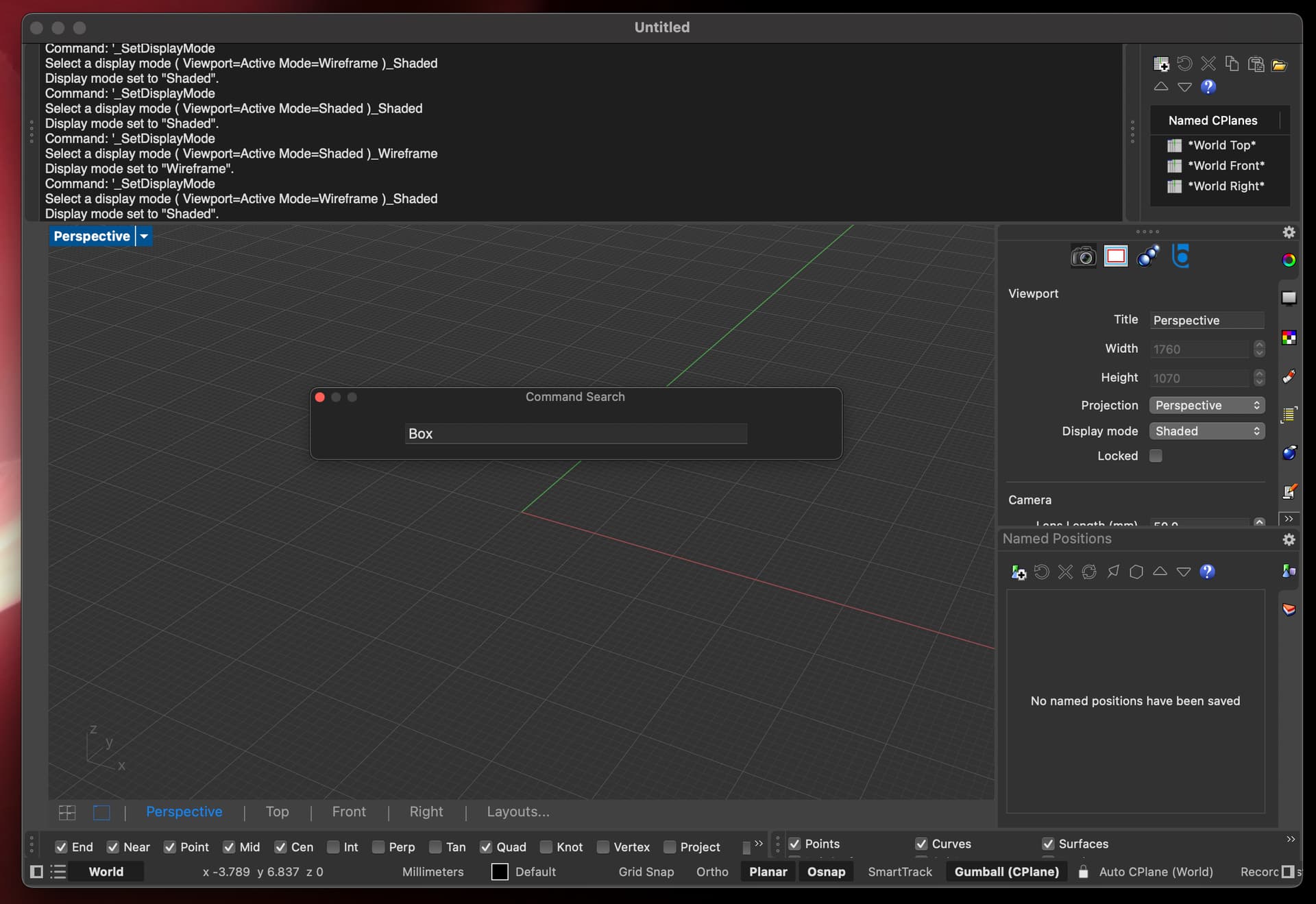Switch to the Top viewport tab
The width and height of the screenshot is (1316, 904).
click(277, 811)
